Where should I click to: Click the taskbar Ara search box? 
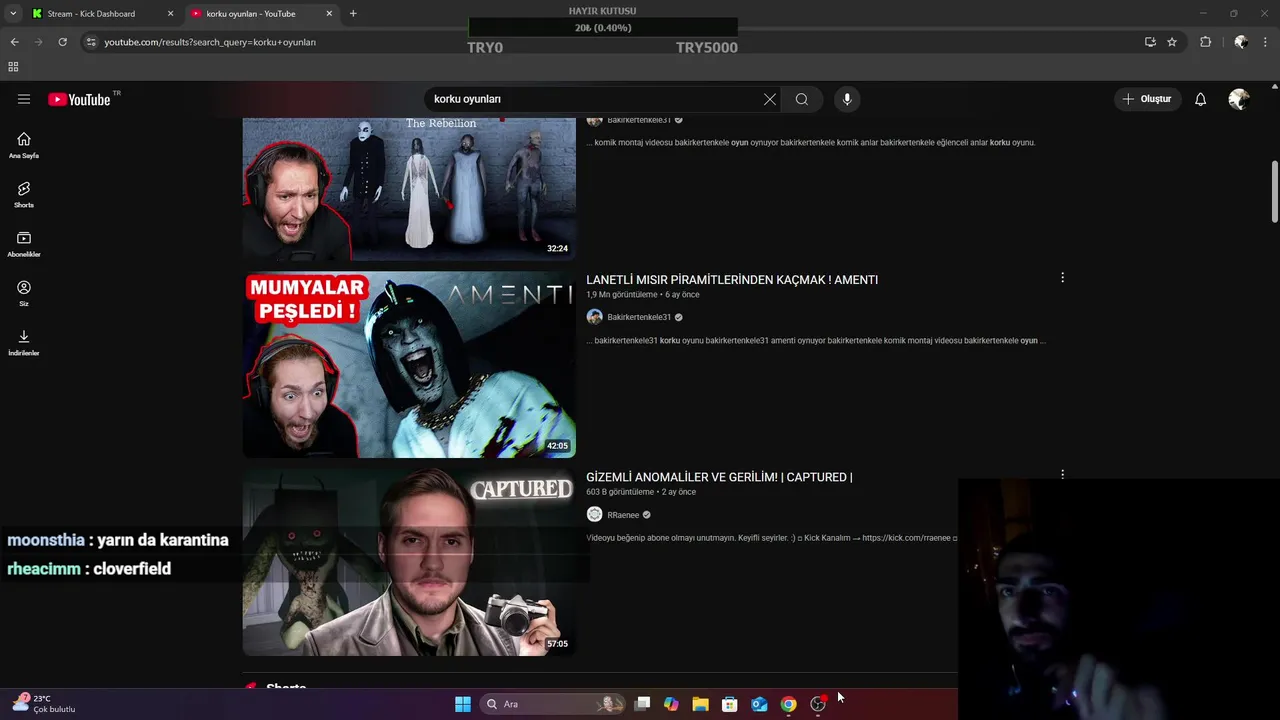(x=553, y=704)
